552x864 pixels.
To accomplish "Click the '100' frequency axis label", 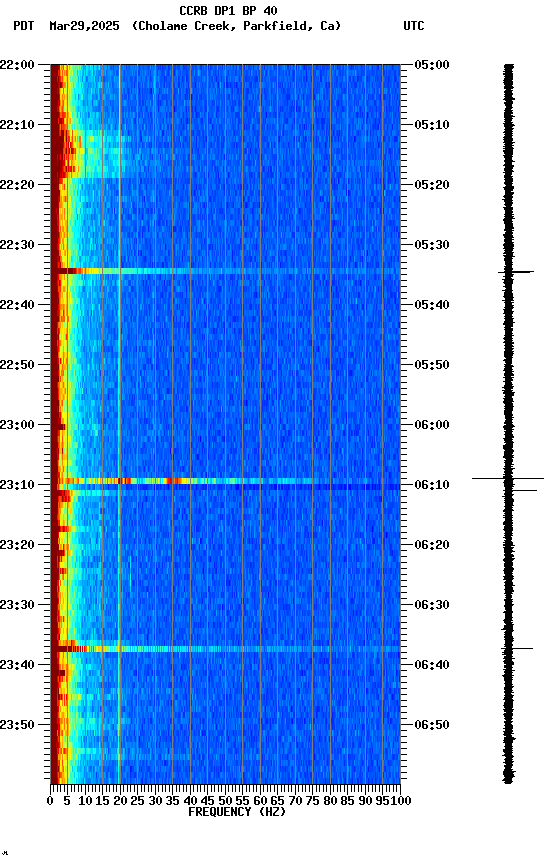I will click(401, 802).
